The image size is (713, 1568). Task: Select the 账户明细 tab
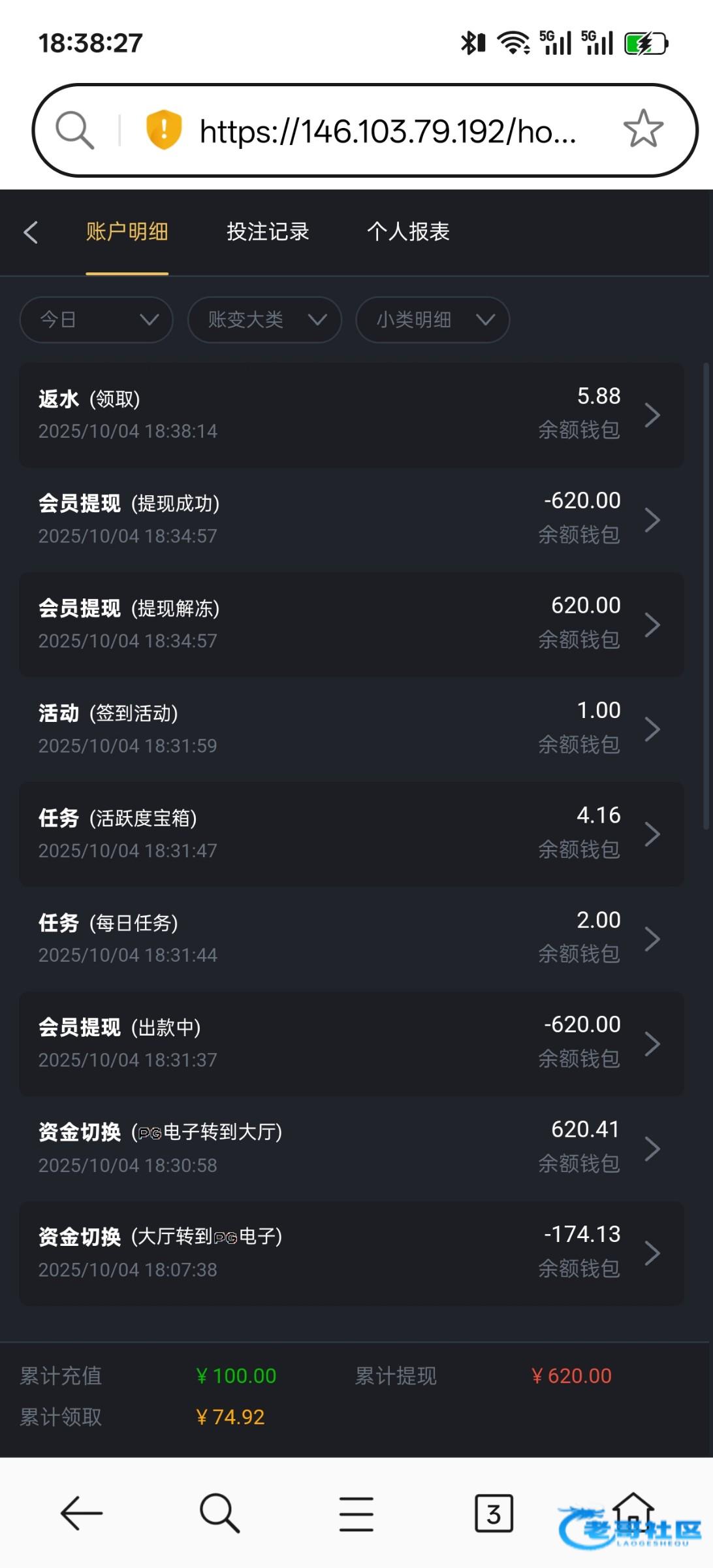tap(127, 232)
